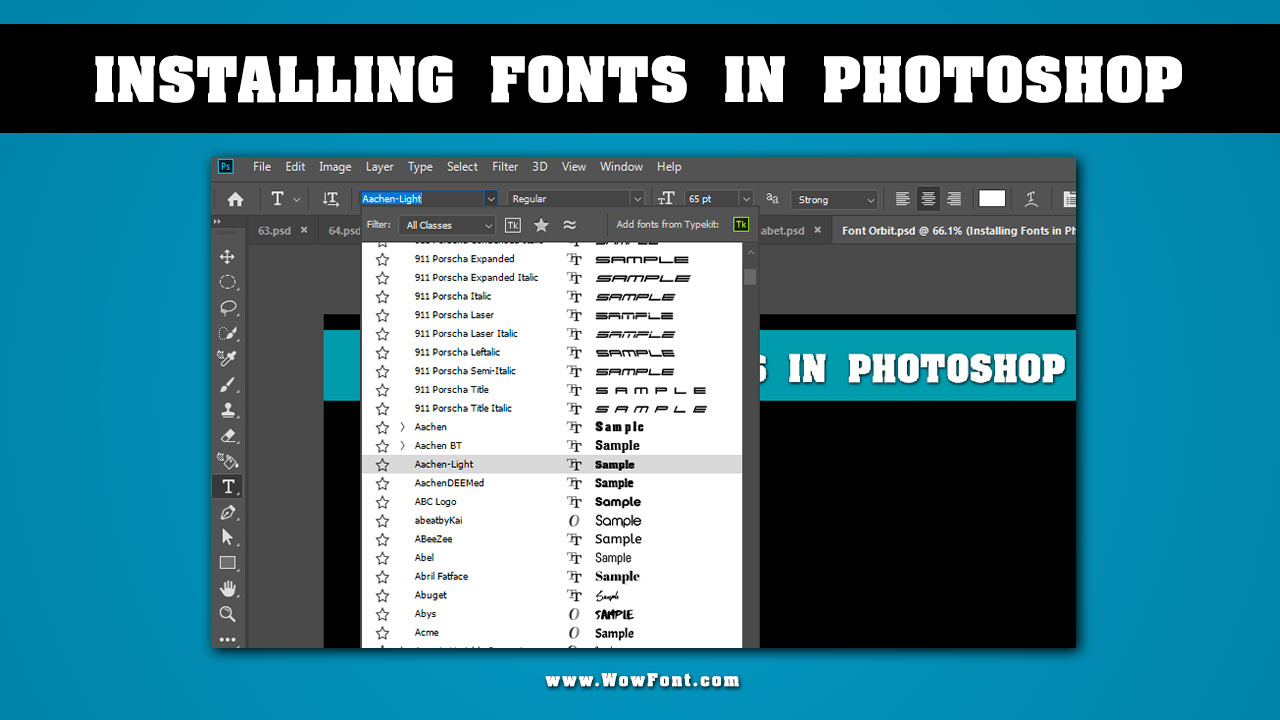Select the Path Selection tool
Screen dimensions: 1280x720
pyautogui.click(x=228, y=537)
